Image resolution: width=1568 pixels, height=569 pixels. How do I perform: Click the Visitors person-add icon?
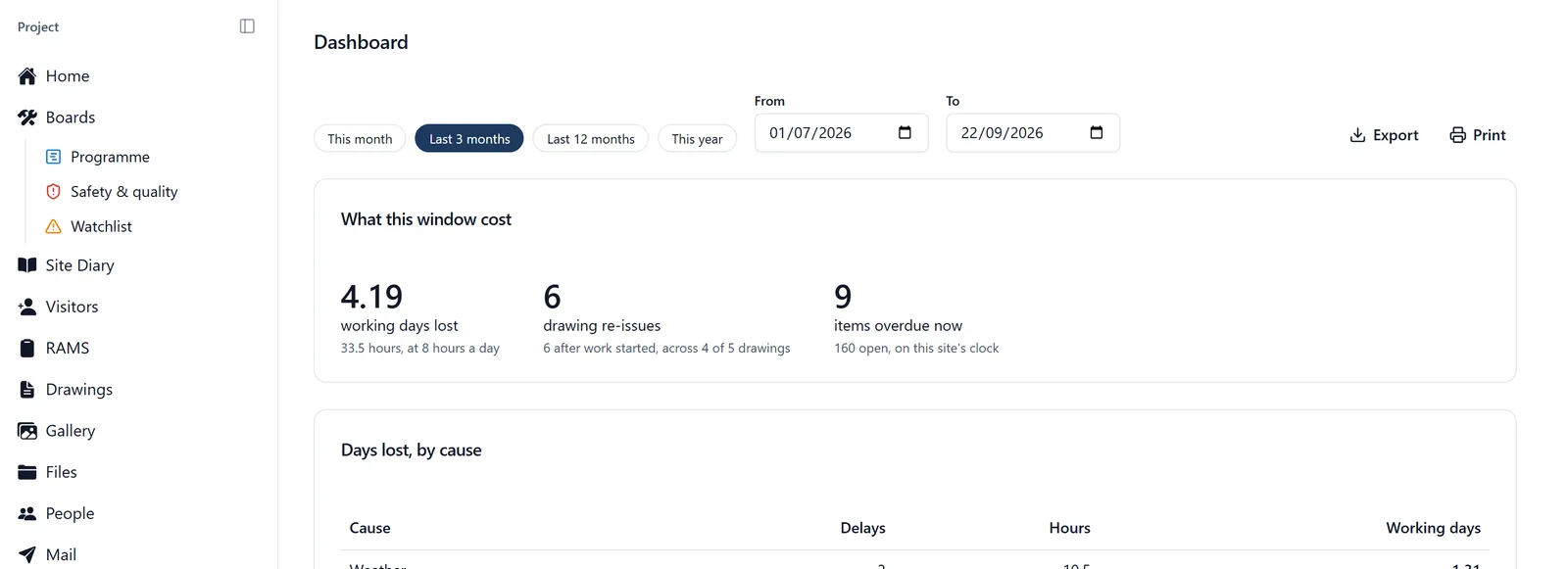tap(27, 307)
